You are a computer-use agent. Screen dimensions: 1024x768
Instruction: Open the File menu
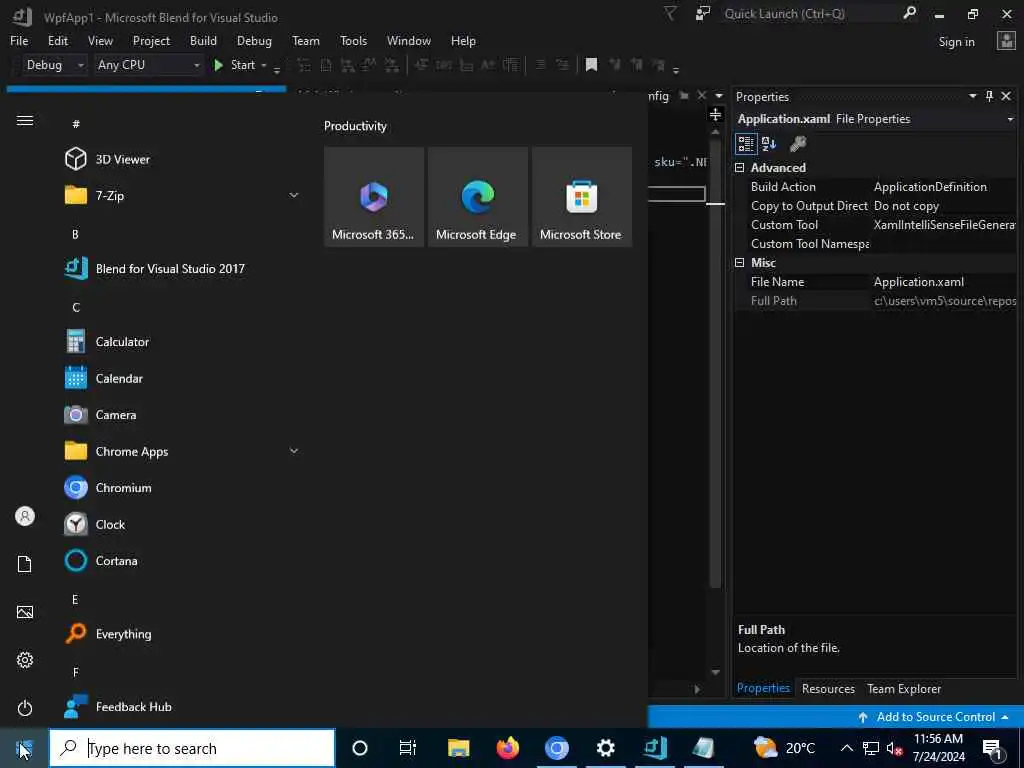point(19,40)
